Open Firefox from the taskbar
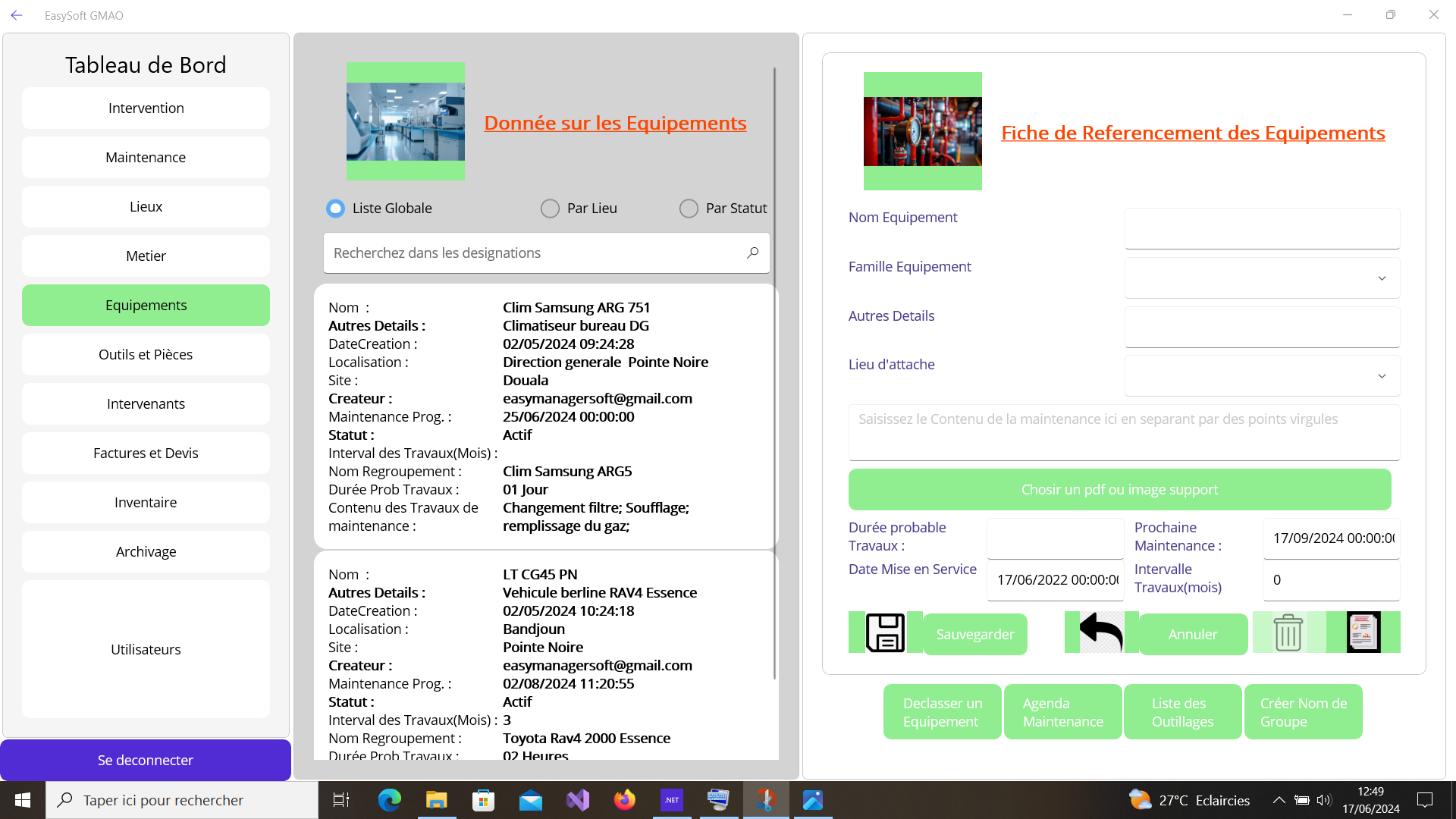Viewport: 1456px width, 819px height. tap(624, 800)
